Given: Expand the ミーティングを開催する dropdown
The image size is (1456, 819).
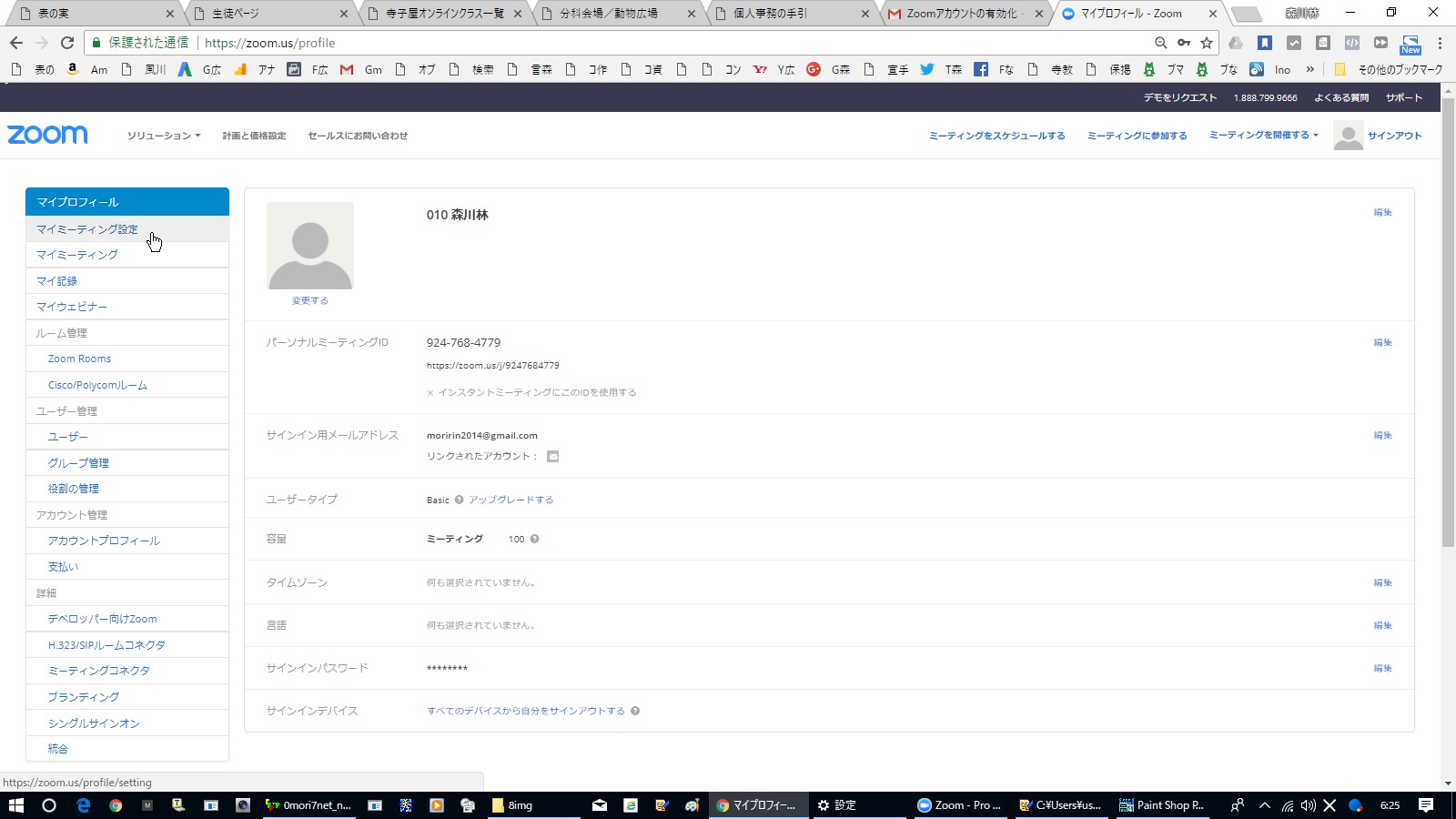Looking at the screenshot, I should (1263, 135).
